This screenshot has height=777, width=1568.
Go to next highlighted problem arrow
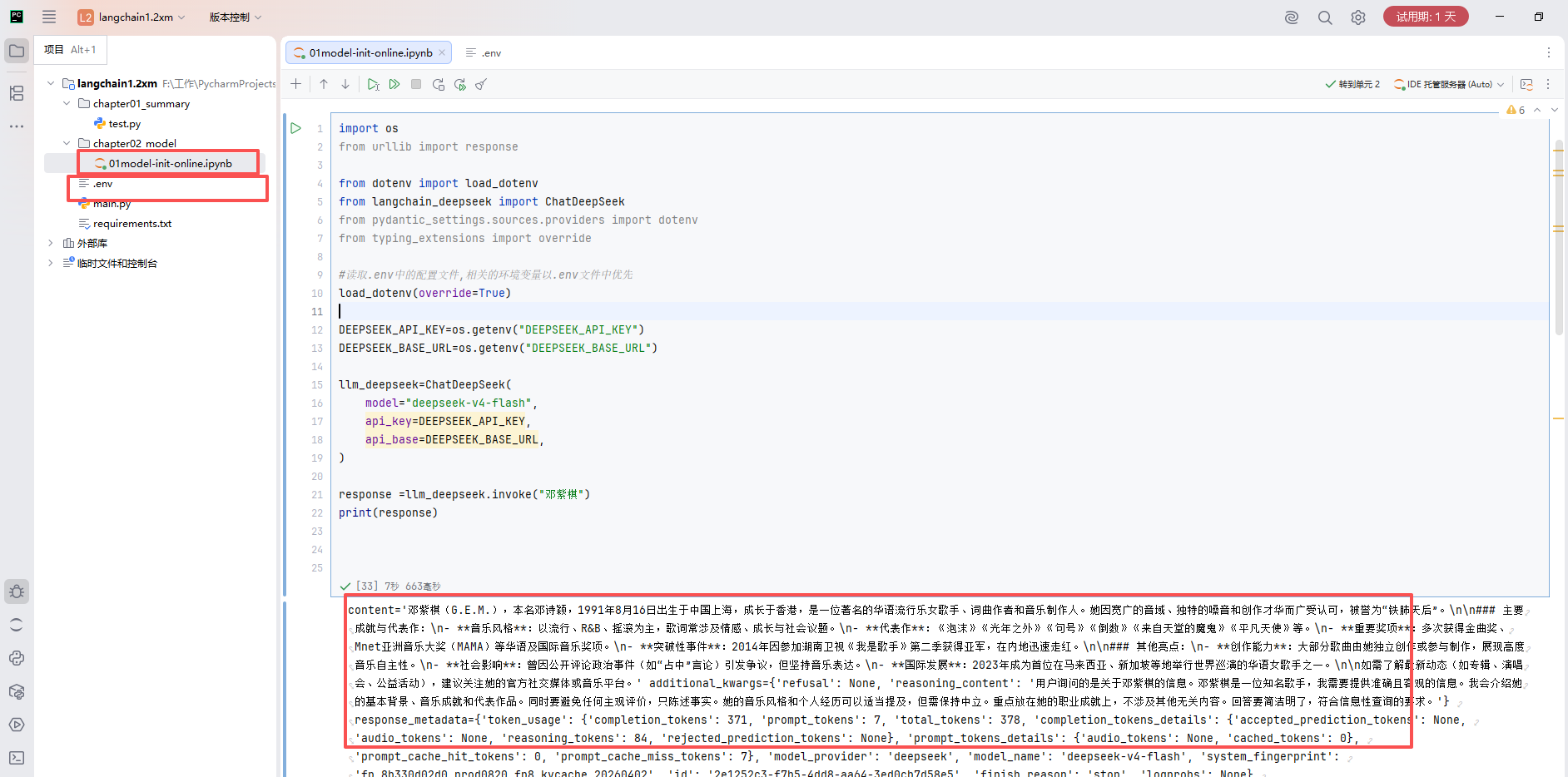(1554, 110)
